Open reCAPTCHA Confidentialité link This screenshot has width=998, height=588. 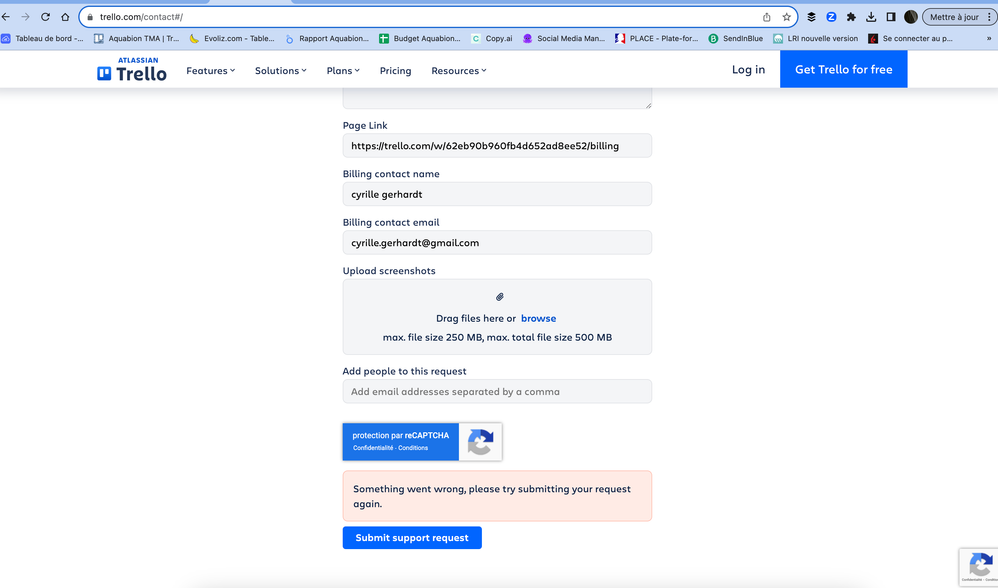373,448
